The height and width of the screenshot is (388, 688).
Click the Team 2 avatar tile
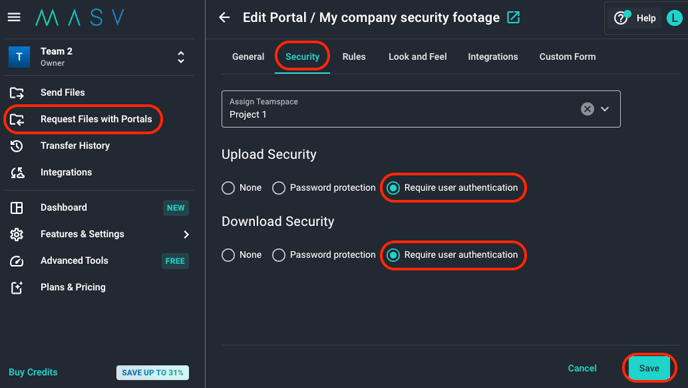(x=19, y=57)
